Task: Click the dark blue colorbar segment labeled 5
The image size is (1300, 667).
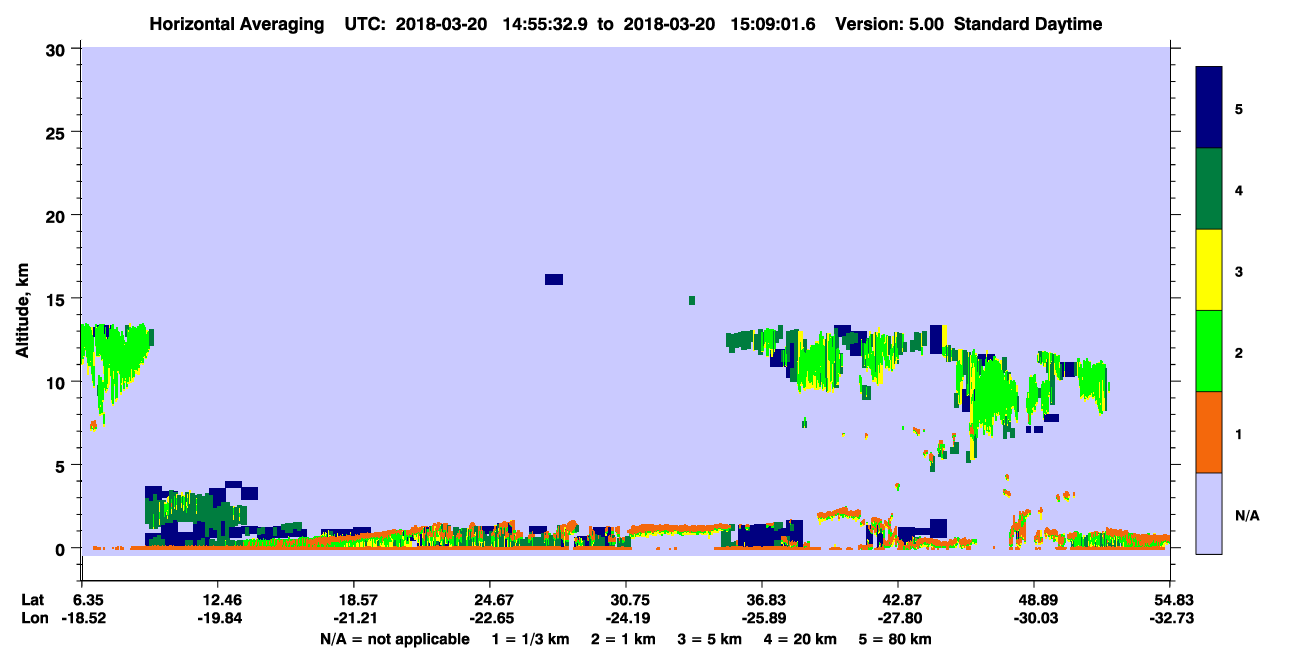Action: click(1209, 108)
